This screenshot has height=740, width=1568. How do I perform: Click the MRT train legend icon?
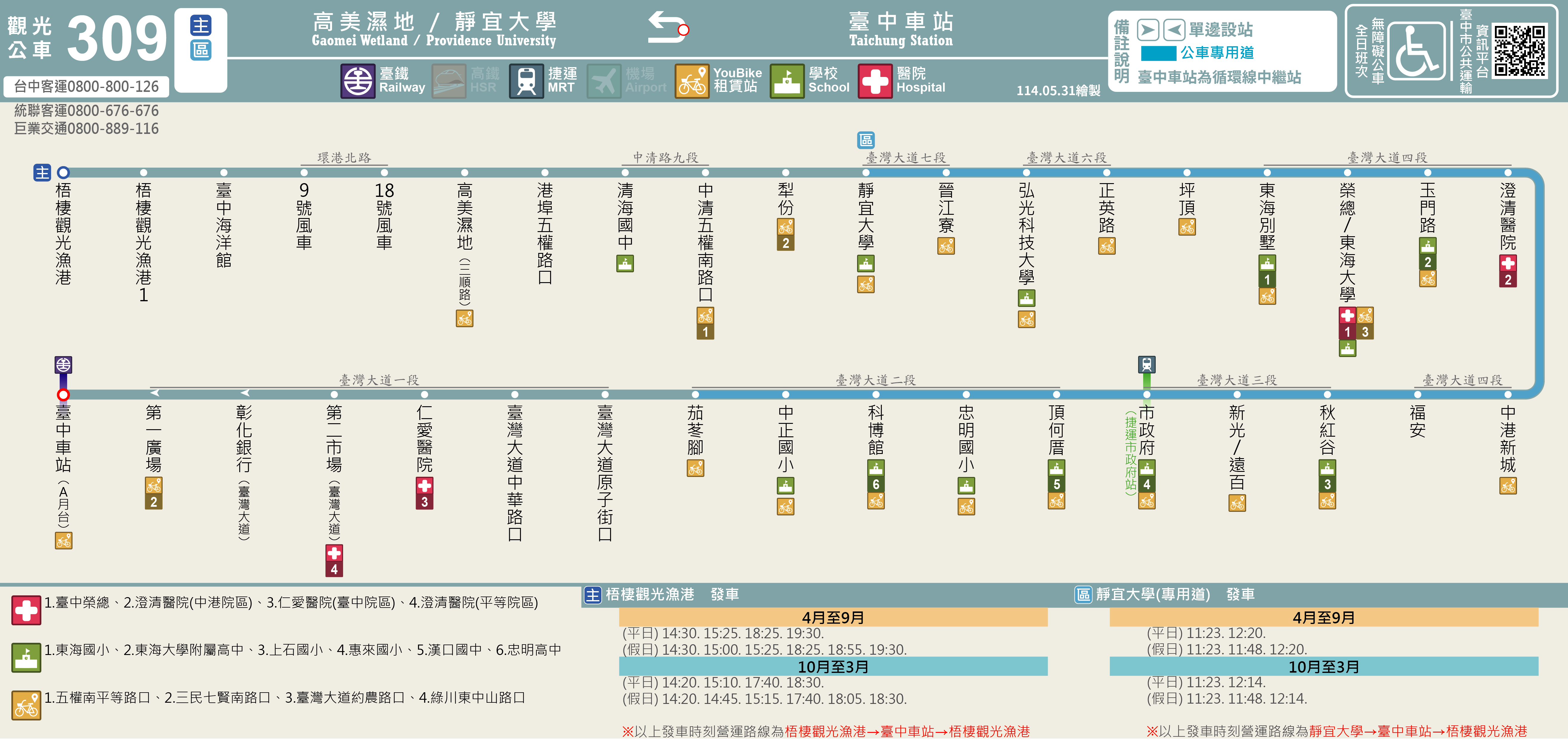click(x=527, y=81)
